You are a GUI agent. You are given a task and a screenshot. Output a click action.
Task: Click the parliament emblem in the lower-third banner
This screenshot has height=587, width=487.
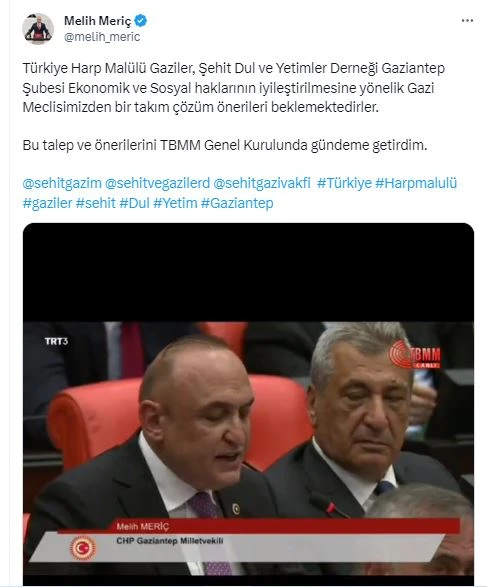[83, 548]
